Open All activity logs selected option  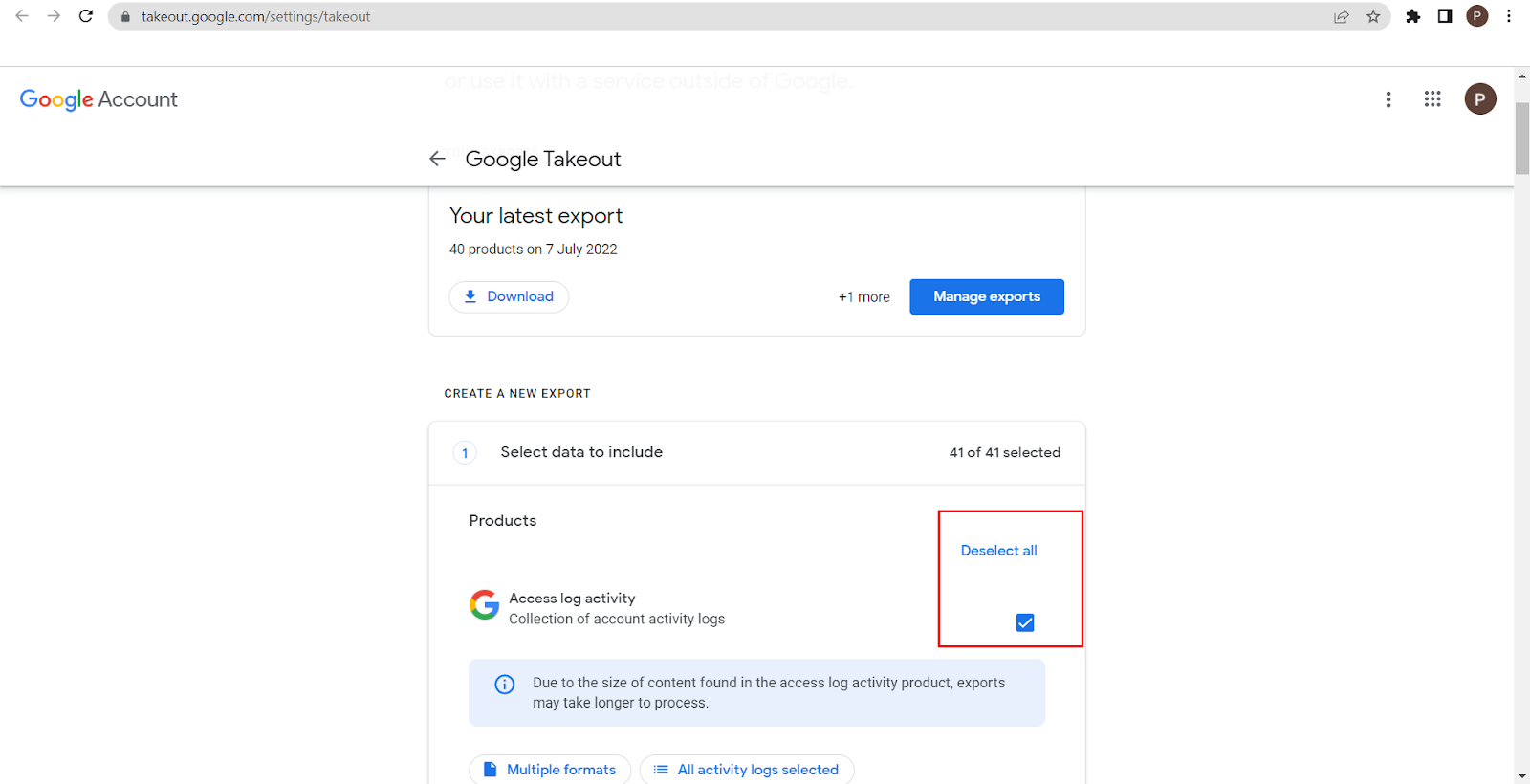coord(746,770)
